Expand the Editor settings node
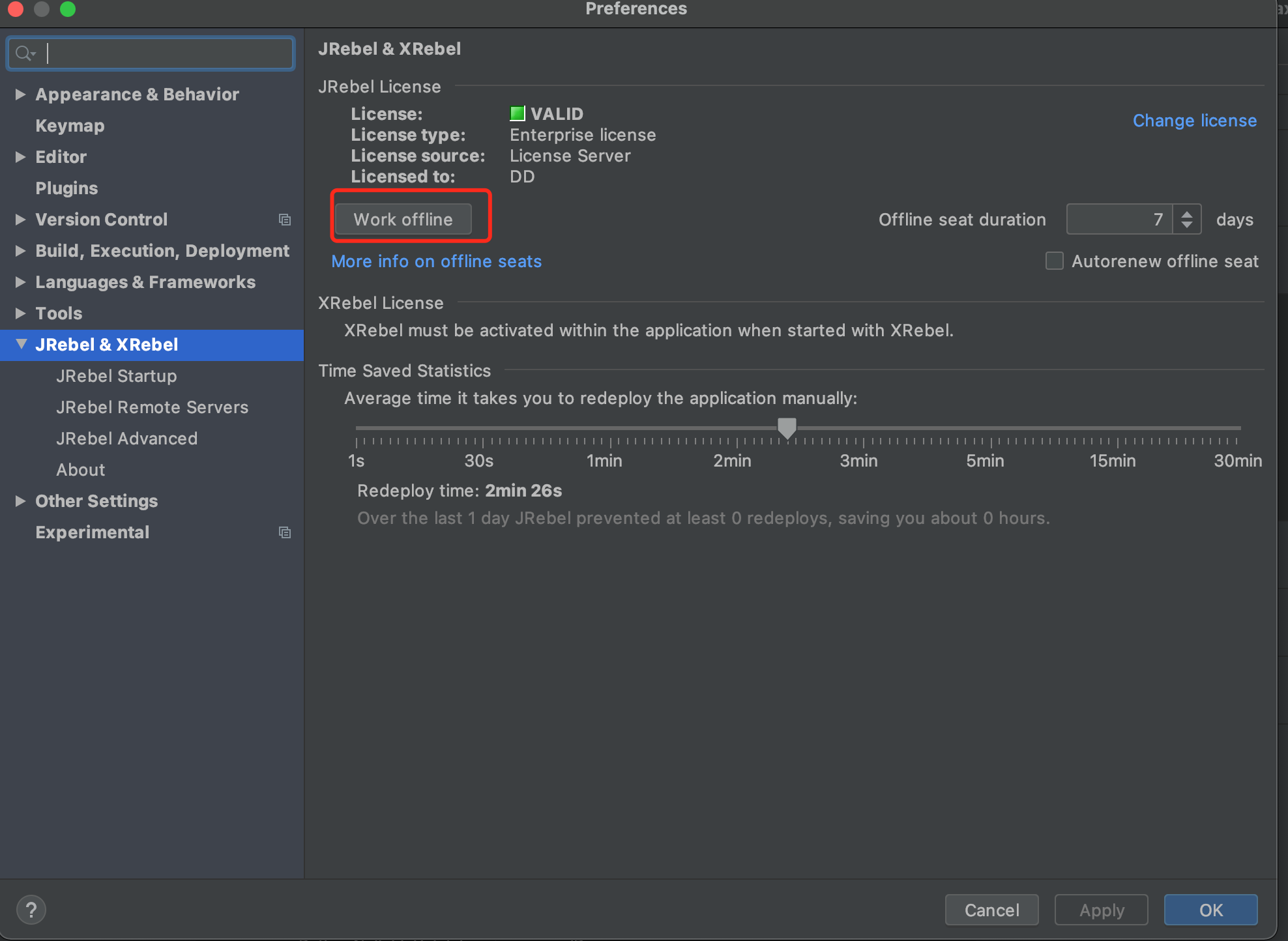1288x941 pixels. click(x=20, y=157)
